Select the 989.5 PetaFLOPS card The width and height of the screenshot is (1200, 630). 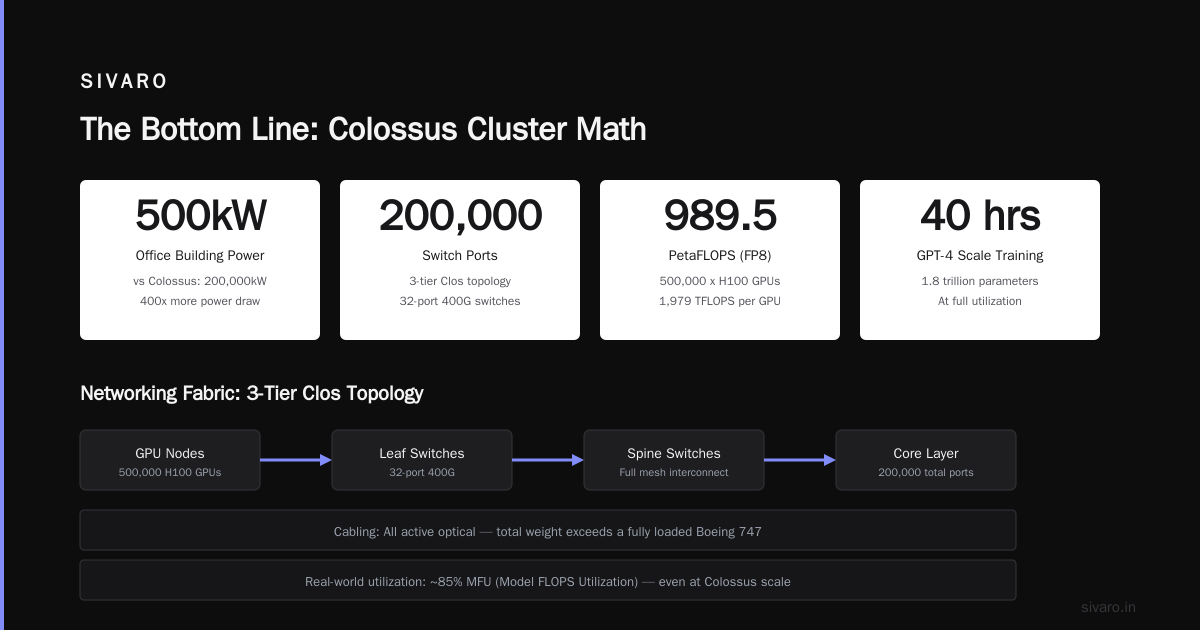[x=720, y=260]
